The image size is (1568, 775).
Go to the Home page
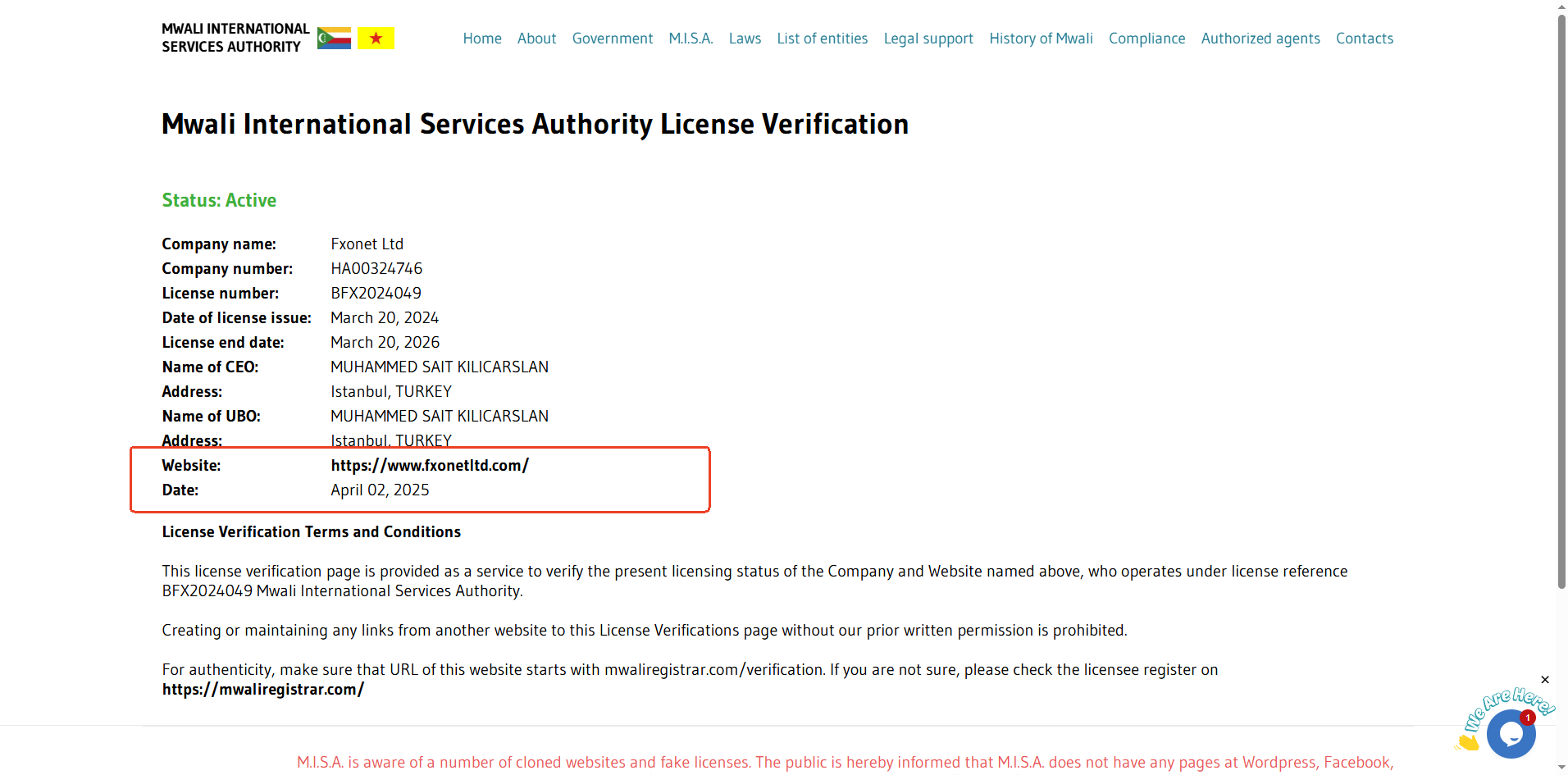[x=482, y=39]
